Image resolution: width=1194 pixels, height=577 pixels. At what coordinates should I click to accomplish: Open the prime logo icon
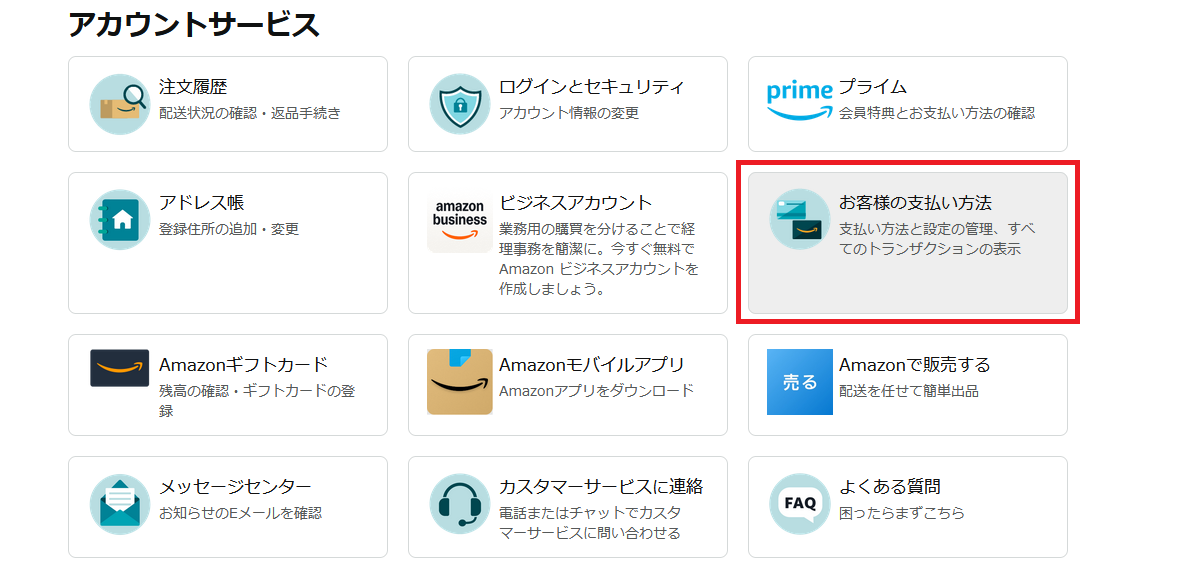800,102
